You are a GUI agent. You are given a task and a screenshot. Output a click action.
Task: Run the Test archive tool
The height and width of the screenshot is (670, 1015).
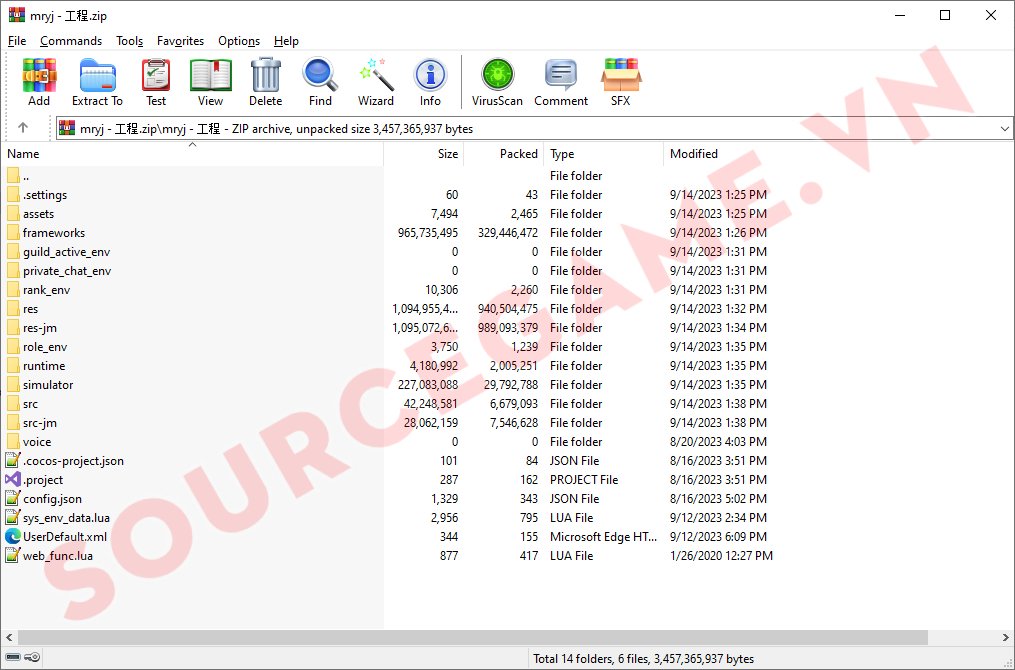[x=156, y=81]
